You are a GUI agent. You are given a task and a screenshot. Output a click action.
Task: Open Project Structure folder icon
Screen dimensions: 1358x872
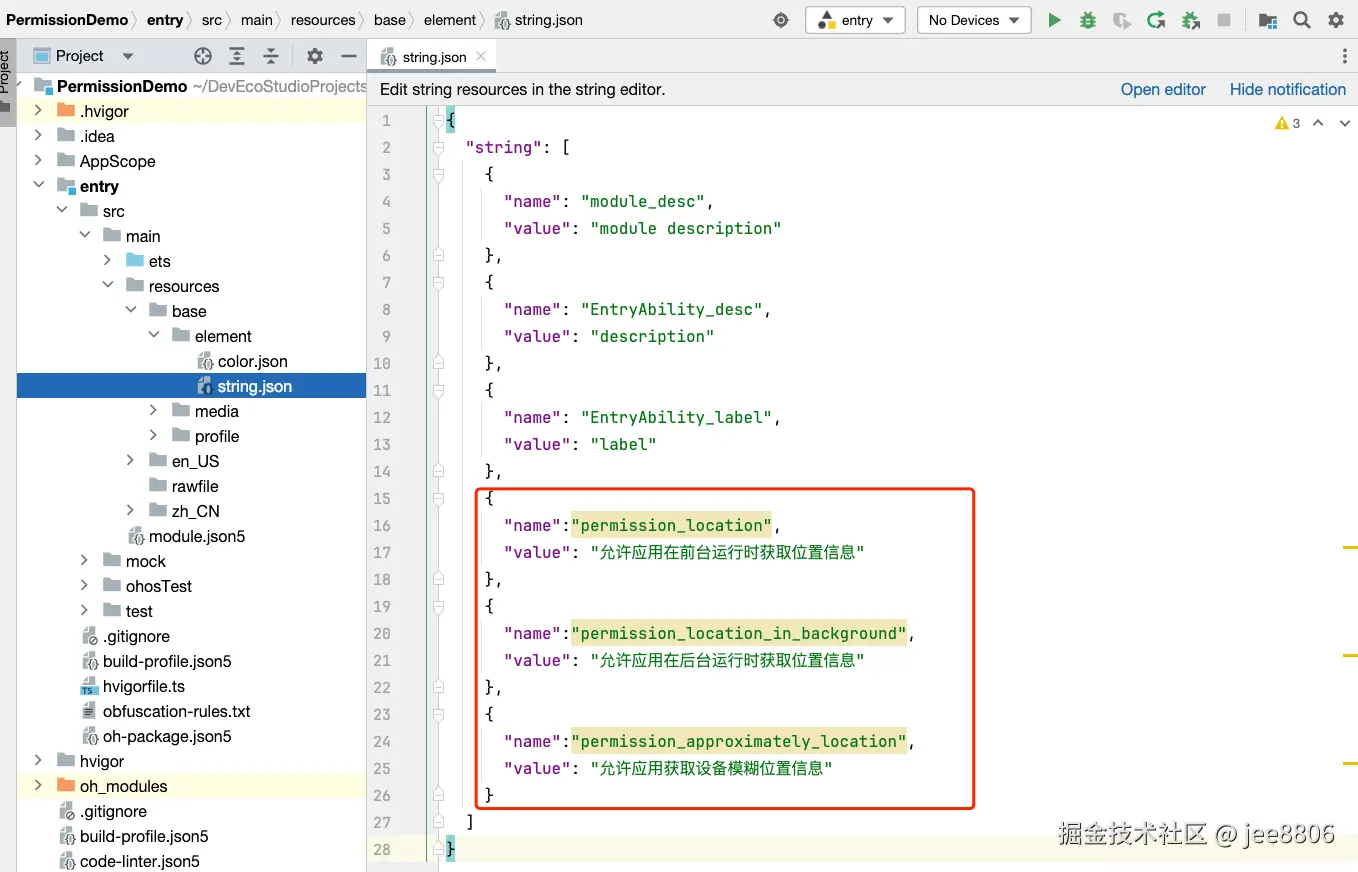(x=1268, y=20)
